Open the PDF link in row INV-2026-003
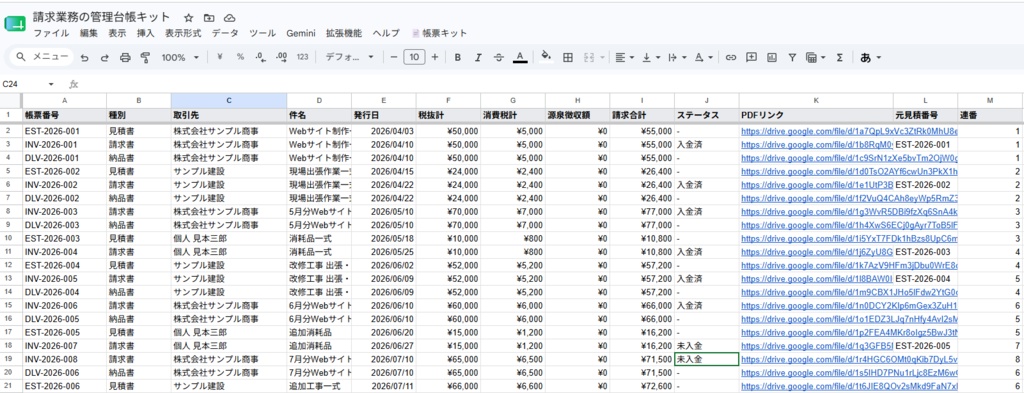Screen dimensions: 1024x393 click(x=849, y=212)
